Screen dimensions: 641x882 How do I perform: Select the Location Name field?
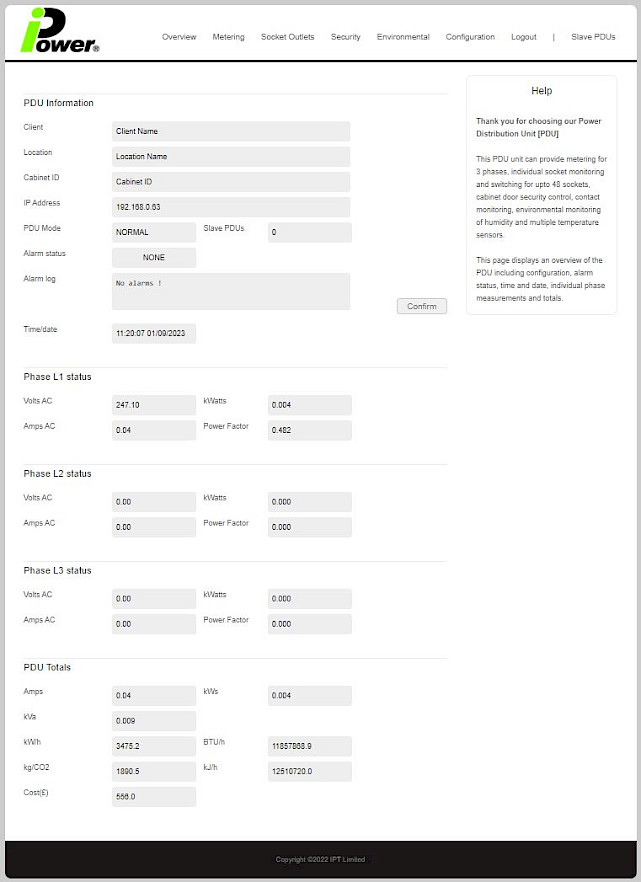231,157
